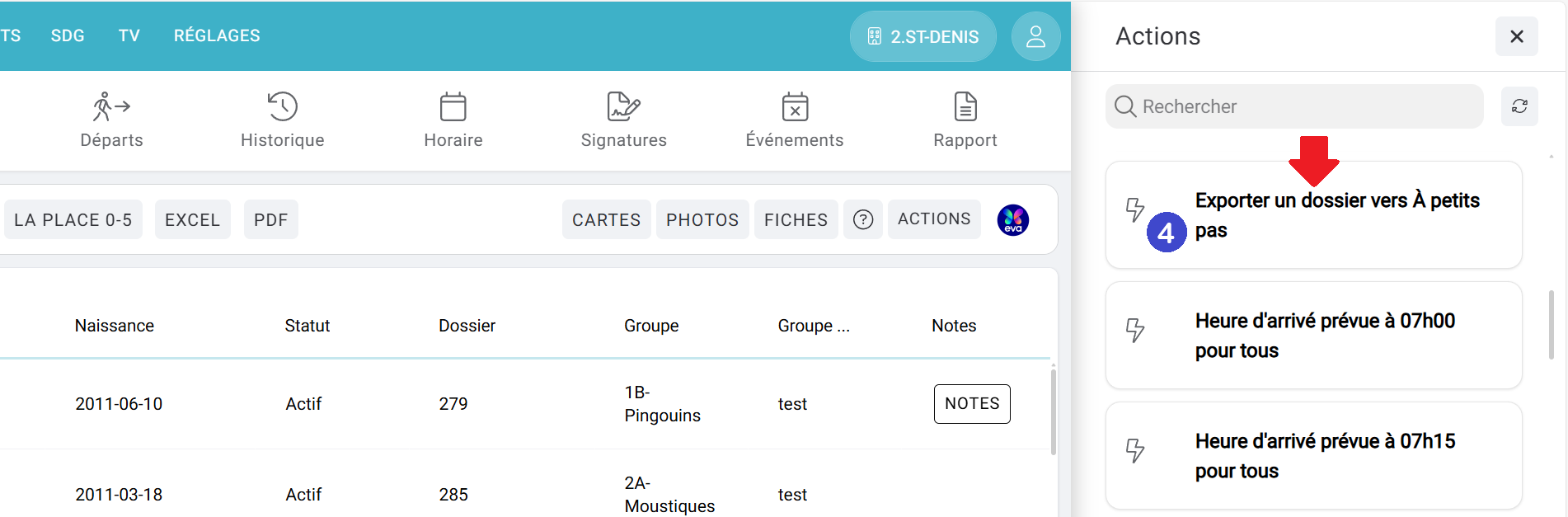Open the Rapport document icon
Viewport: 1568px width, 517px height.
click(x=965, y=107)
